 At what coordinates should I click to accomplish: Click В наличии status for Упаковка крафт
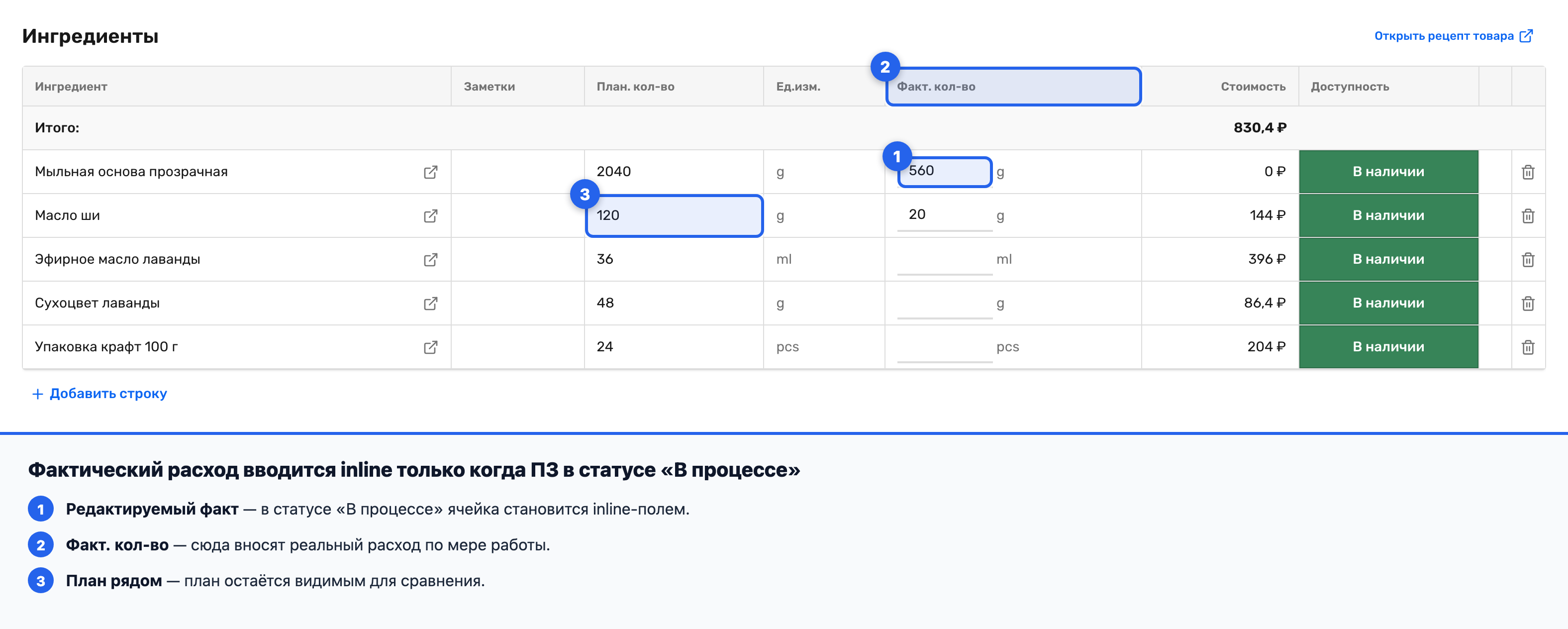1388,347
